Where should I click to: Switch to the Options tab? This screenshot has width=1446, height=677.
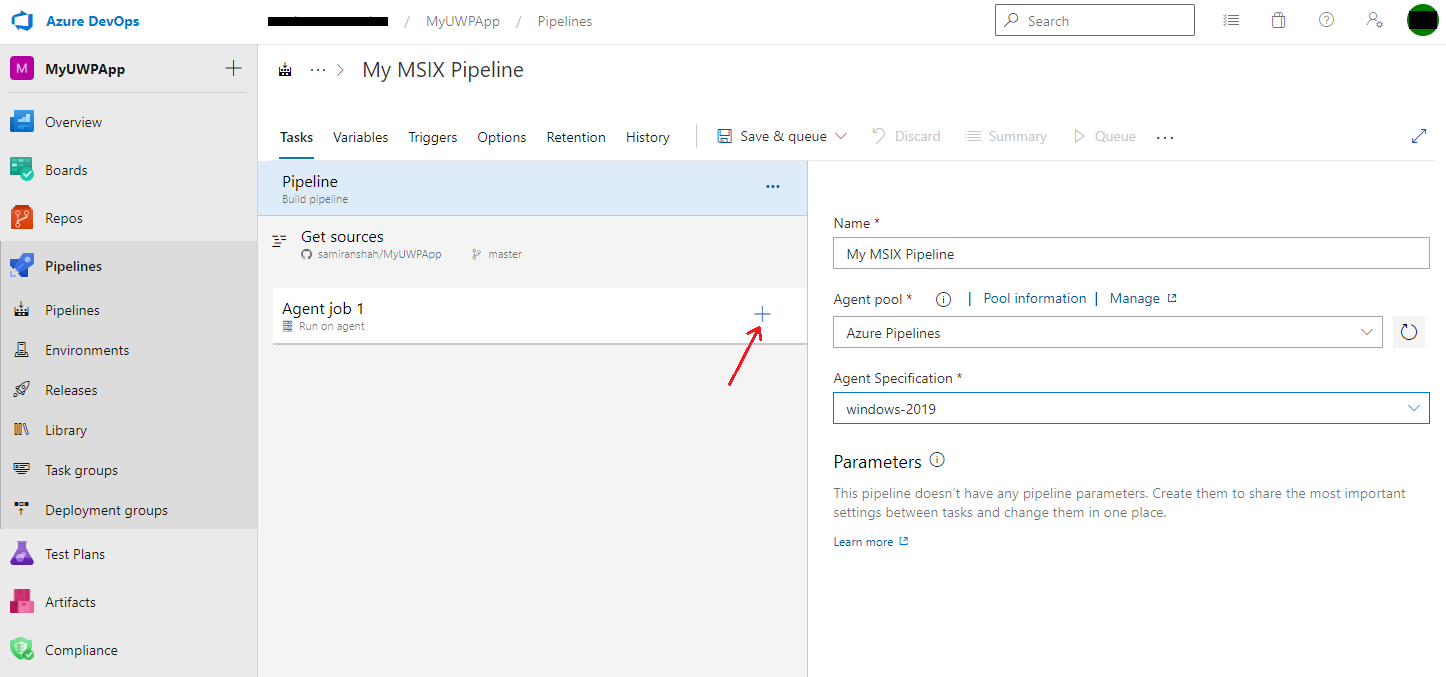[x=502, y=137]
